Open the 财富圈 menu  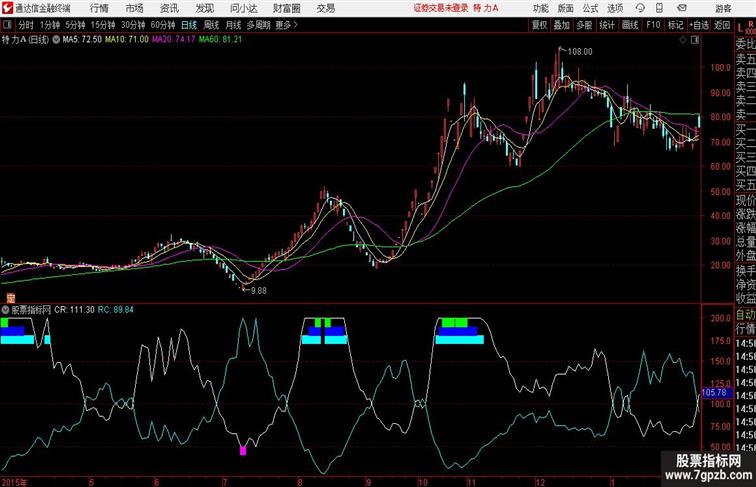[x=286, y=8]
